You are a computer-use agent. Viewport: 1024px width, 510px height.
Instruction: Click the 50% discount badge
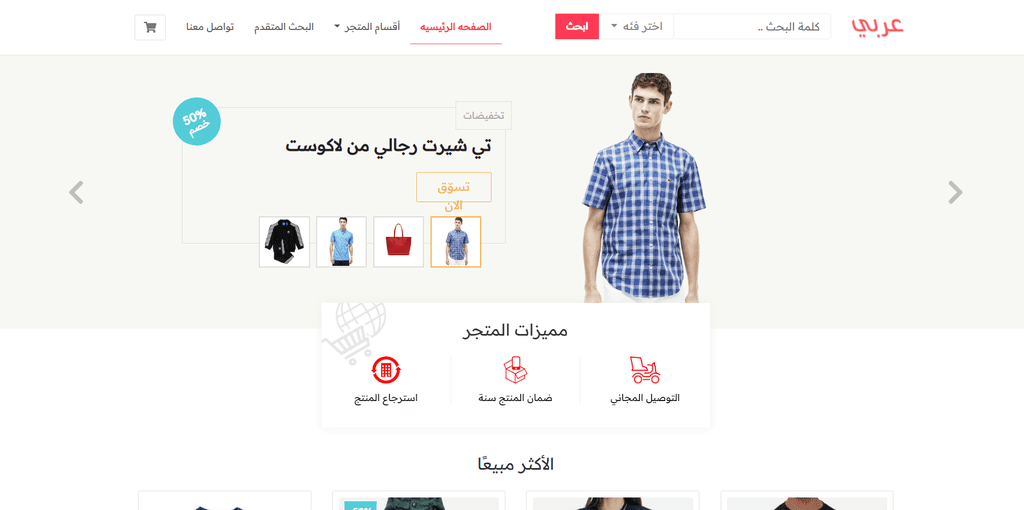pos(197,121)
